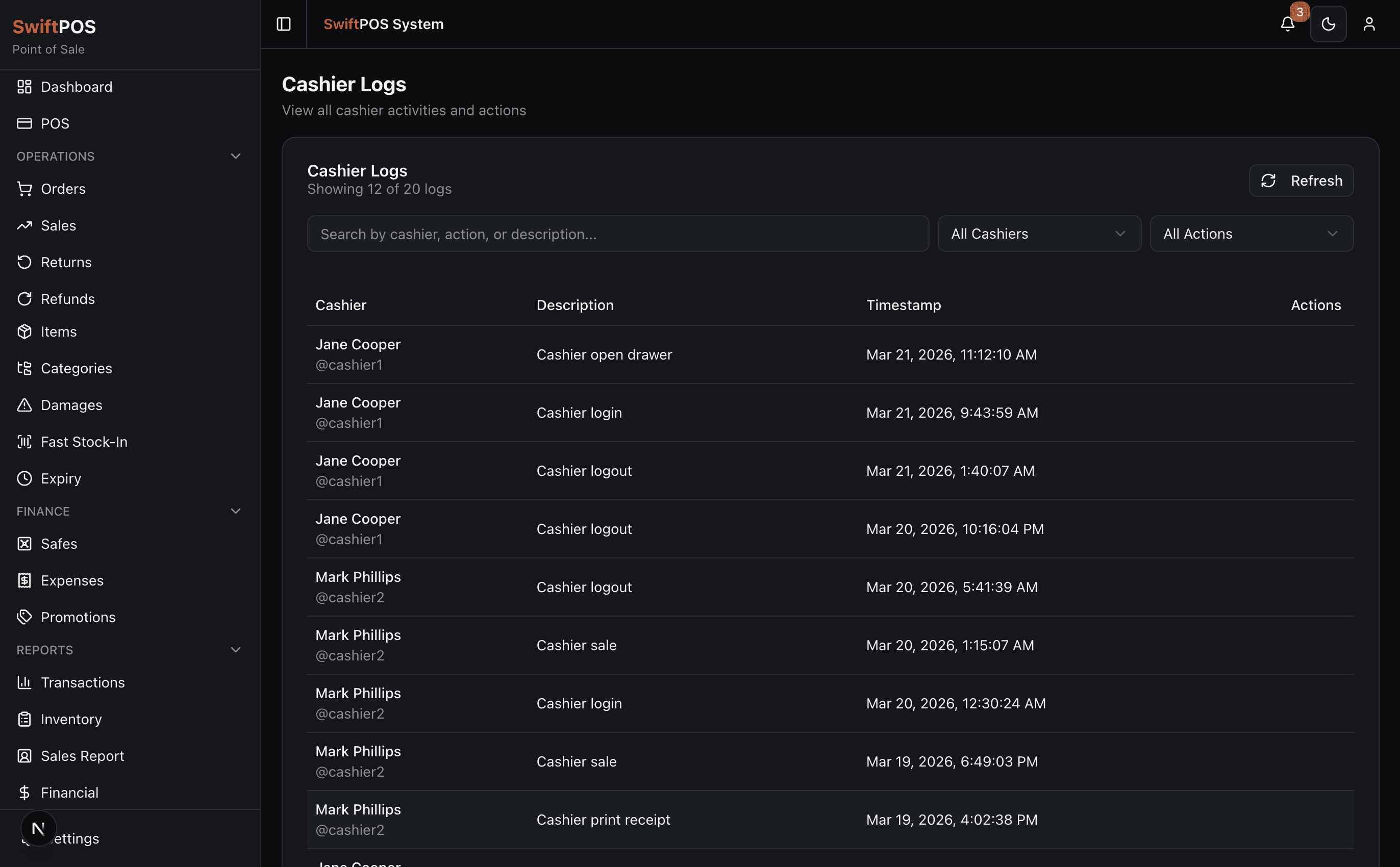Click the Safes vault icon
The width and height of the screenshot is (1400, 867).
24,544
